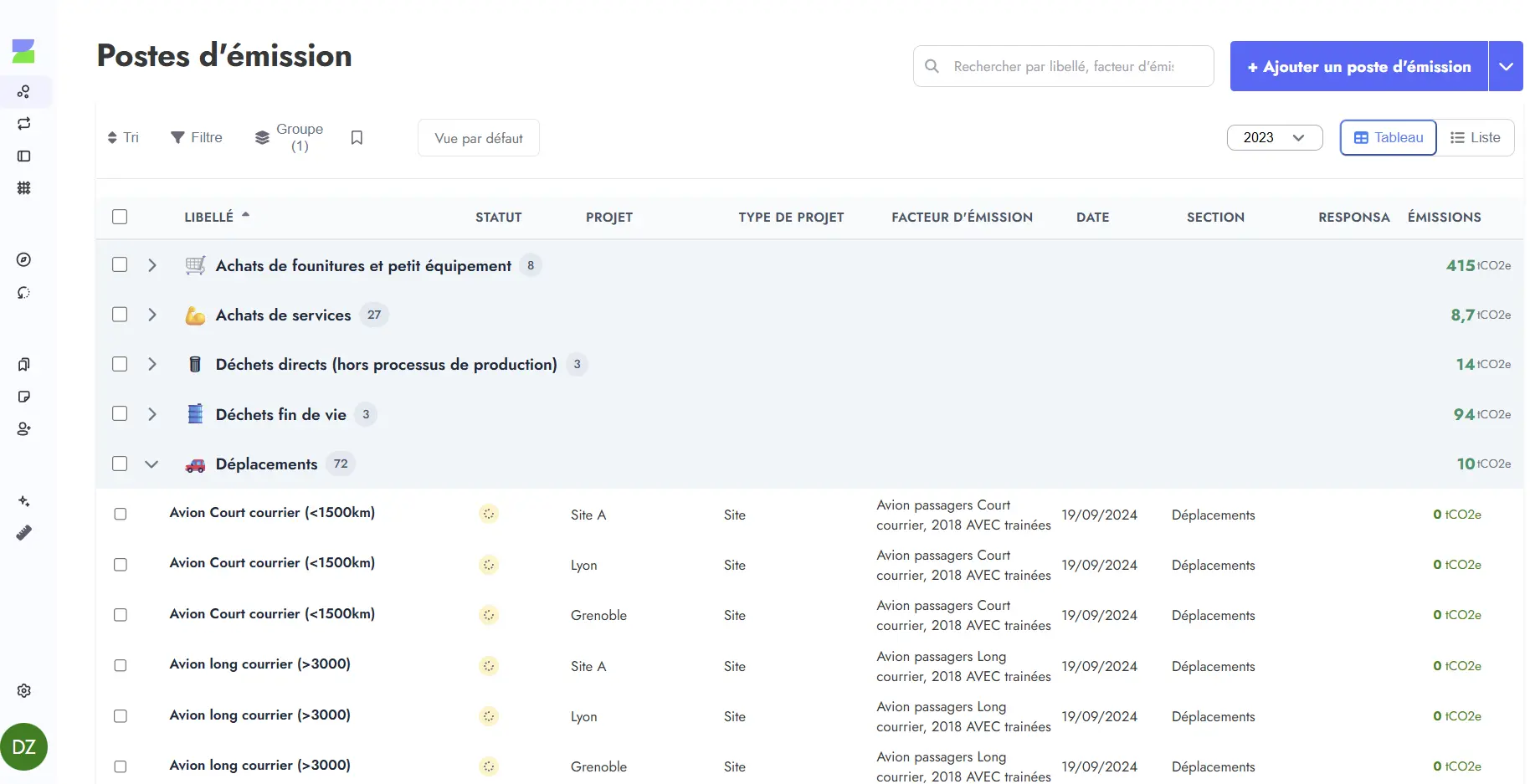Click the Ajouter un poste d'émission button
Viewport: 1530px width, 784px height.
tap(1358, 66)
